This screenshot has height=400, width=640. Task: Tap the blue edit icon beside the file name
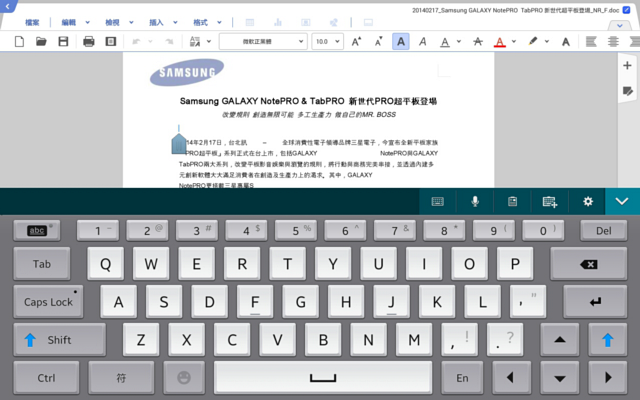tap(627, 10)
